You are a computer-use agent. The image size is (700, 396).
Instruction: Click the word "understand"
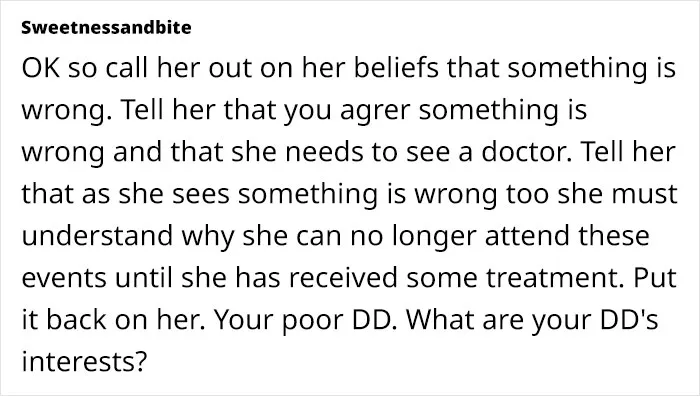[x=97, y=236]
